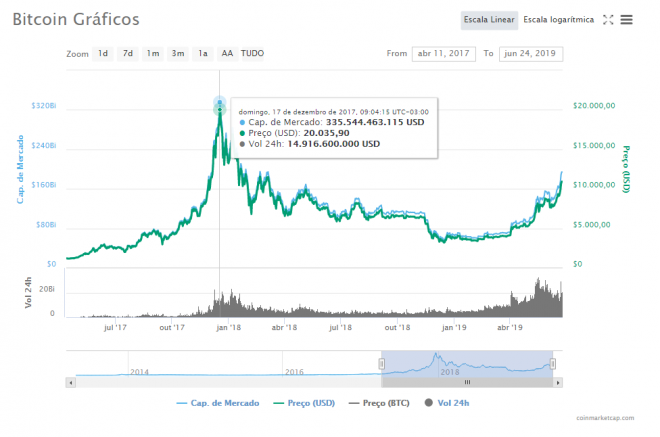Toggle Cap. de Mercado series in legend
This screenshot has width=660, height=437.
coord(218,403)
